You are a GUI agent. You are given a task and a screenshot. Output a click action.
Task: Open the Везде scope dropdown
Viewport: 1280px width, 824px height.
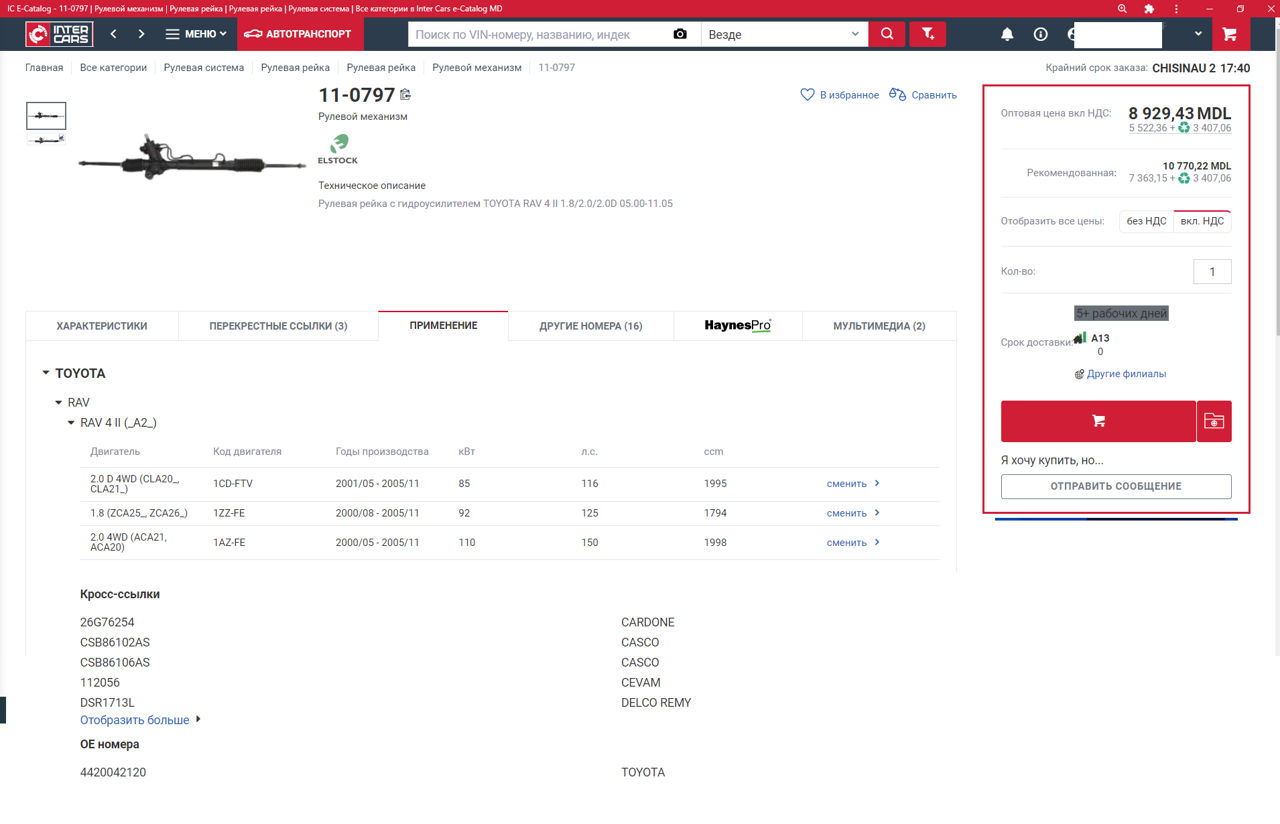tap(784, 34)
